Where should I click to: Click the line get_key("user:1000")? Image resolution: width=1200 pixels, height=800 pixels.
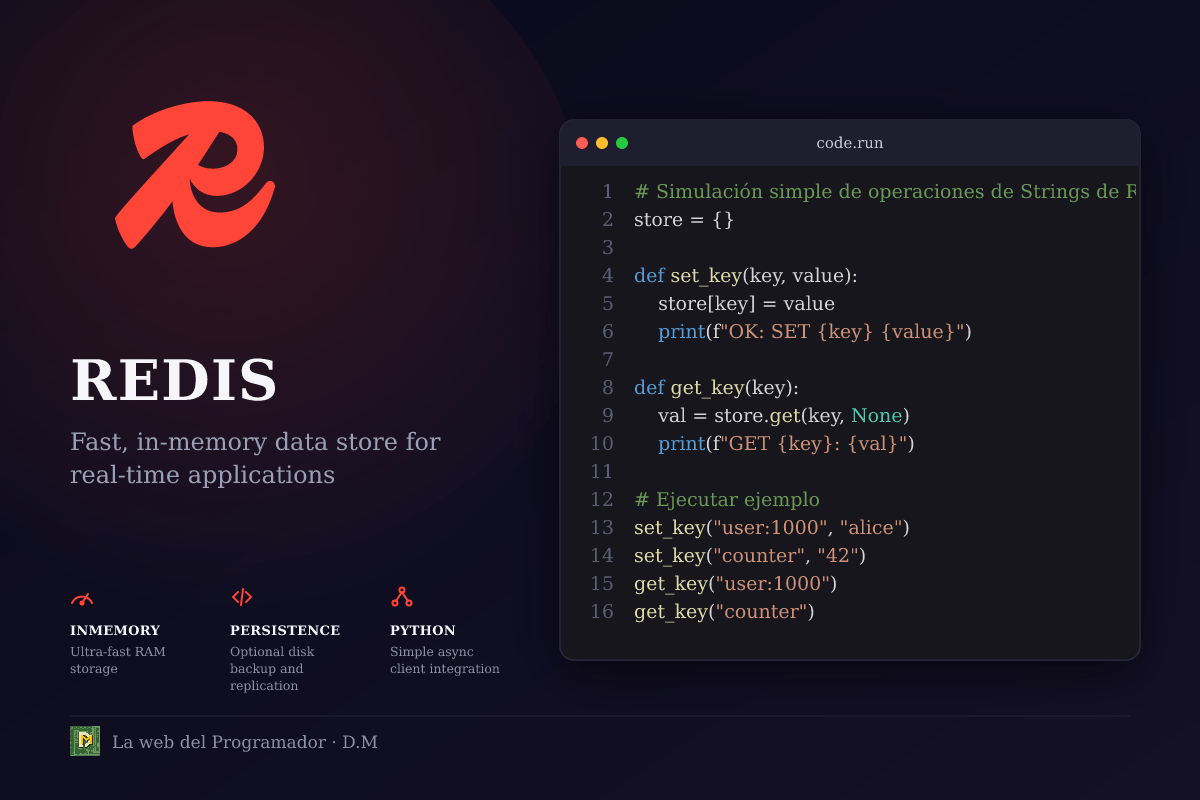(735, 583)
